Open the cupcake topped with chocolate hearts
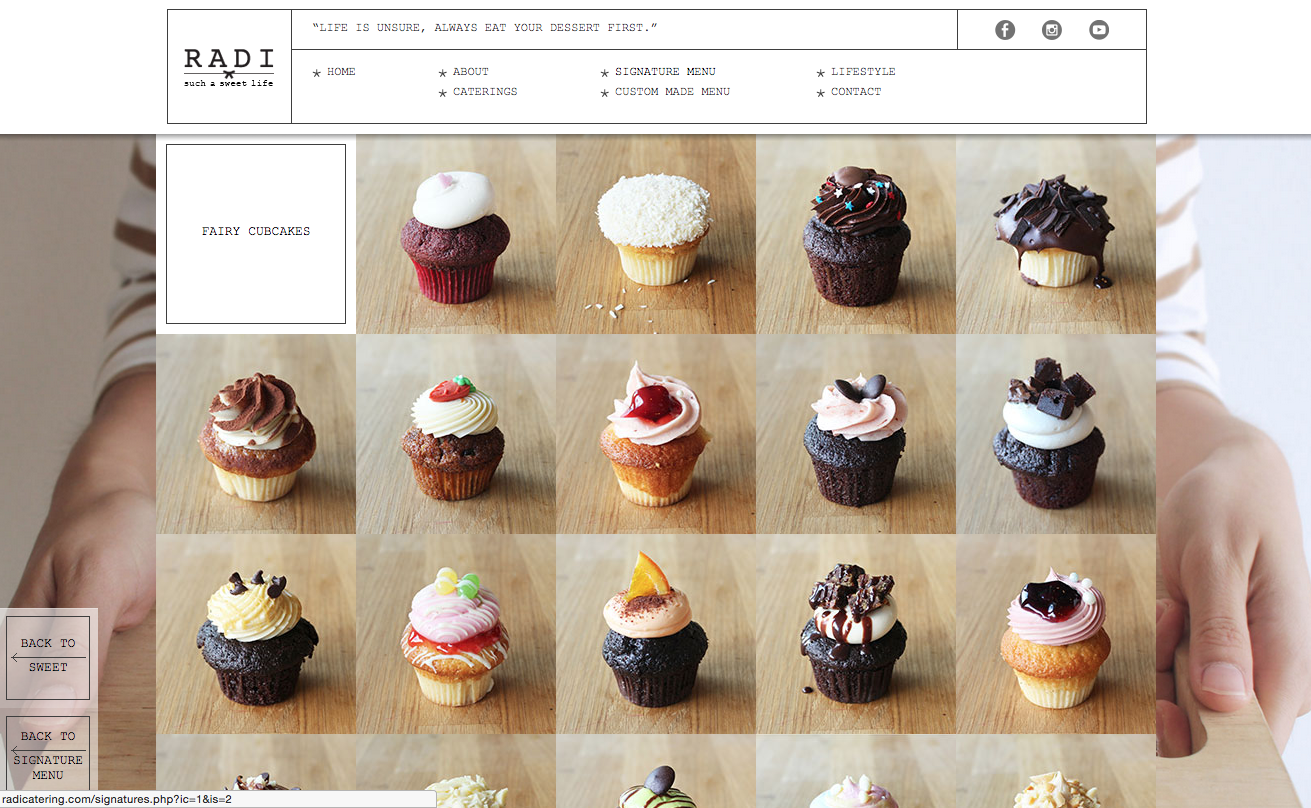This screenshot has width=1311, height=808. point(856,434)
